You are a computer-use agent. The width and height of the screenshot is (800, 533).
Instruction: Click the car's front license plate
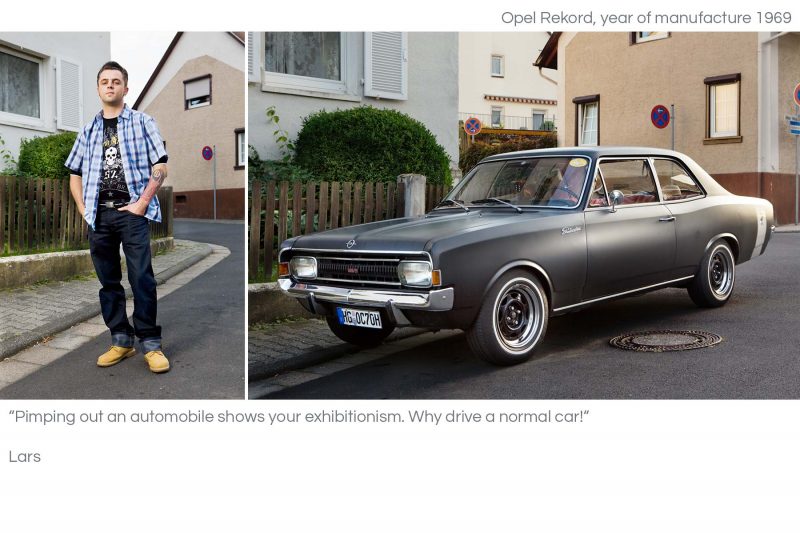point(360,318)
